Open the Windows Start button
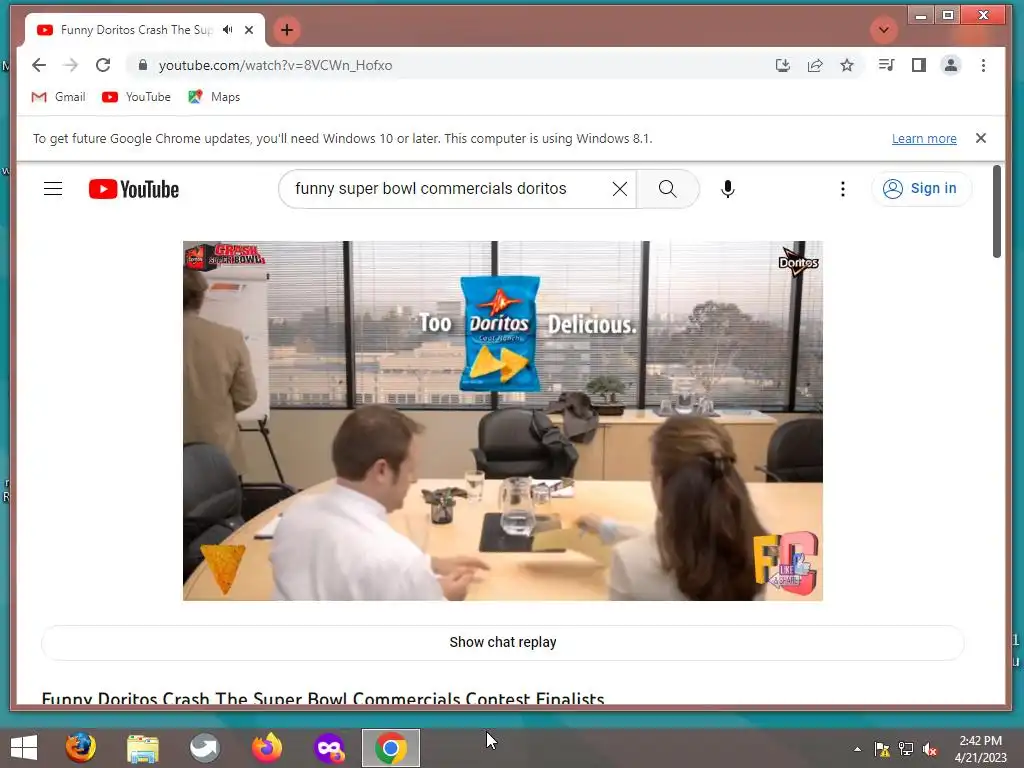 [x=24, y=748]
